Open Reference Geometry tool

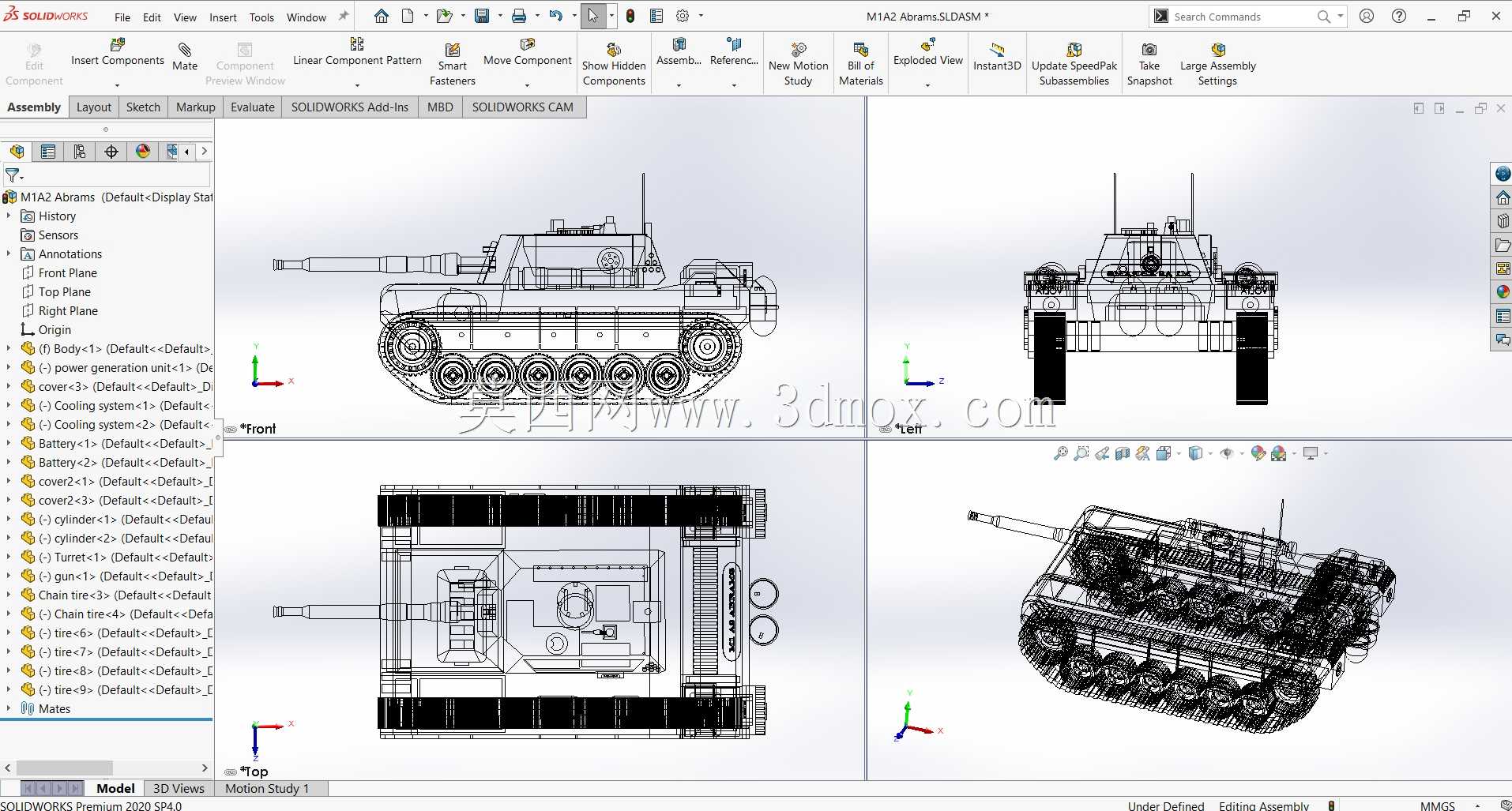pyautogui.click(x=734, y=52)
